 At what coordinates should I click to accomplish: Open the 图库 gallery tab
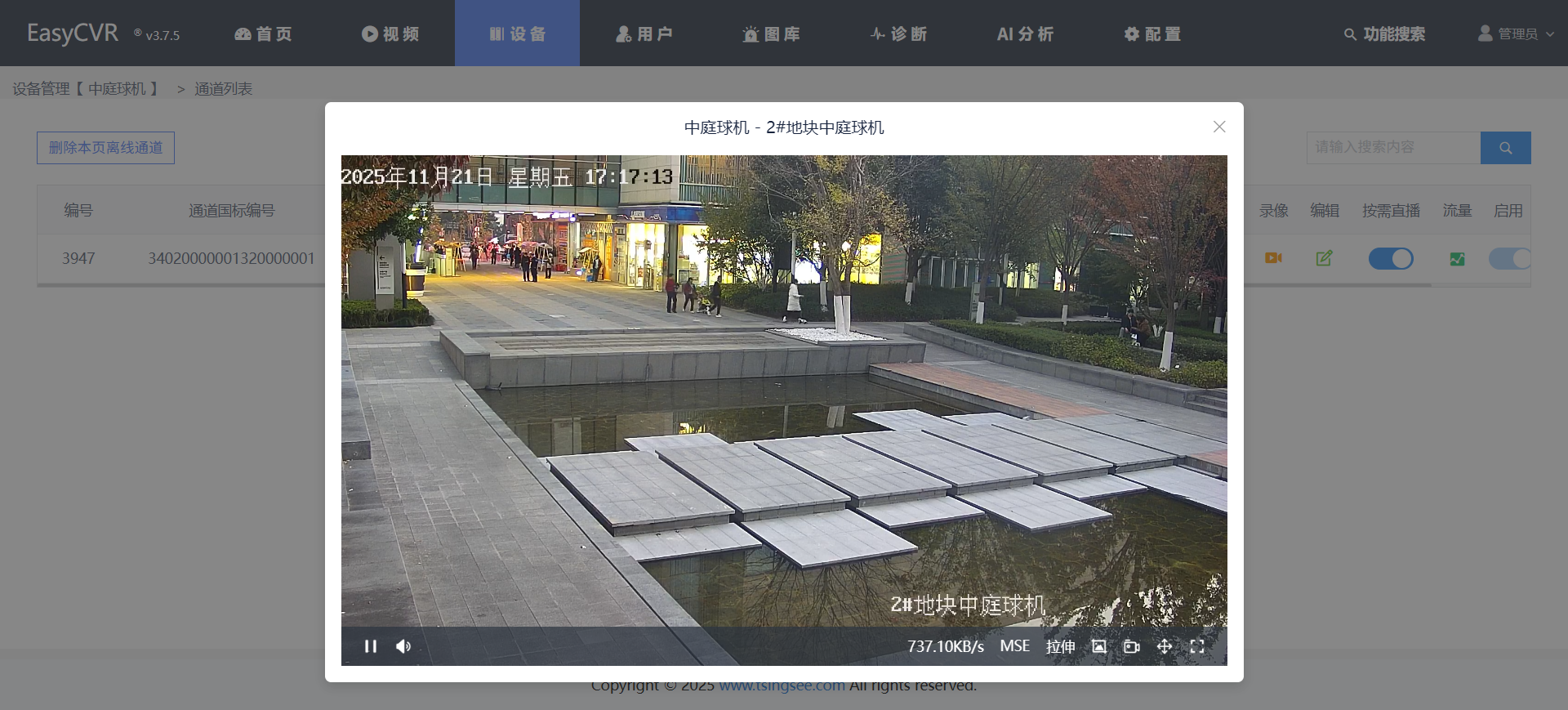coord(771,33)
